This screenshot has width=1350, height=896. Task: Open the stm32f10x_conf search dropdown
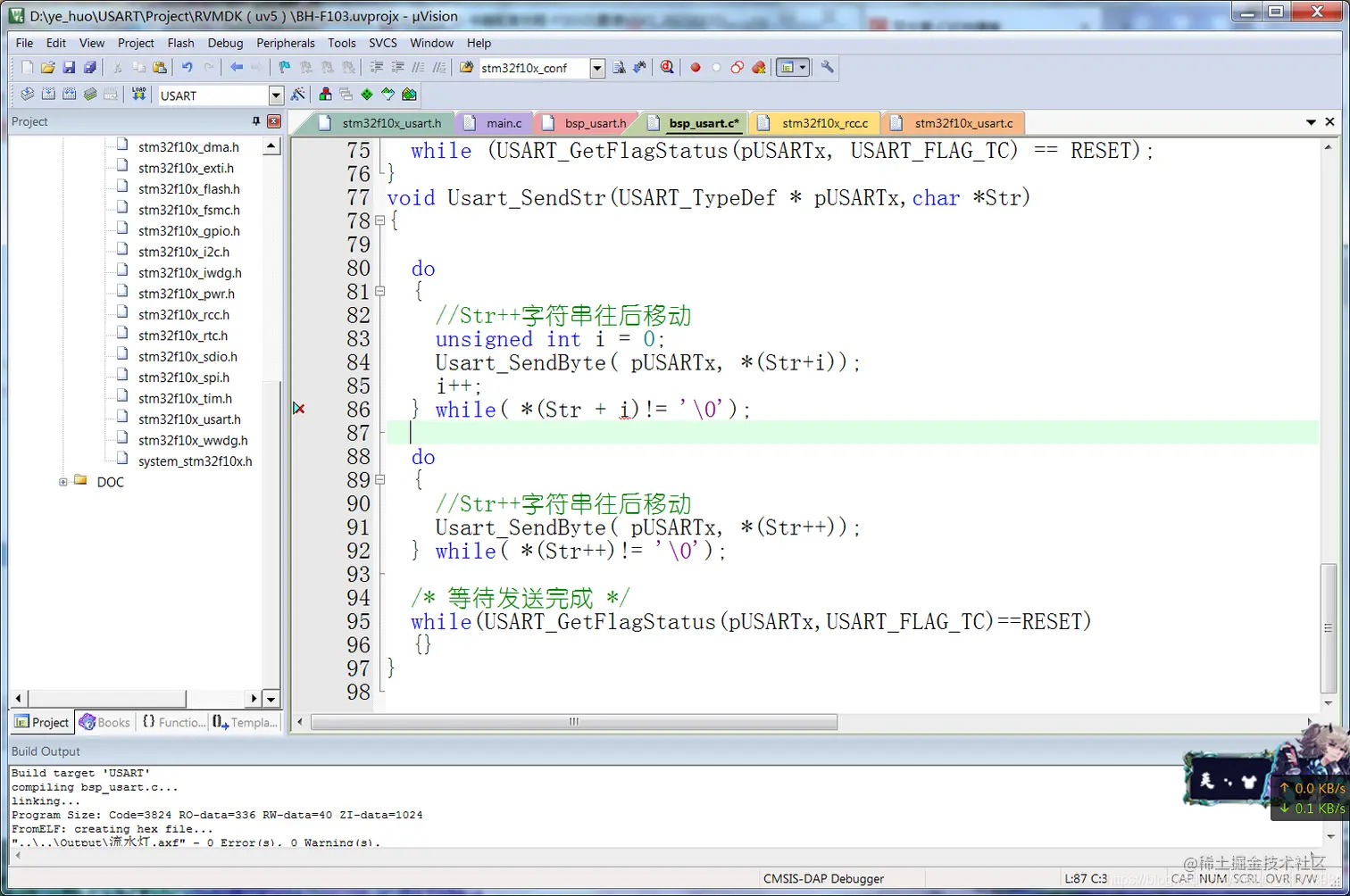(597, 68)
